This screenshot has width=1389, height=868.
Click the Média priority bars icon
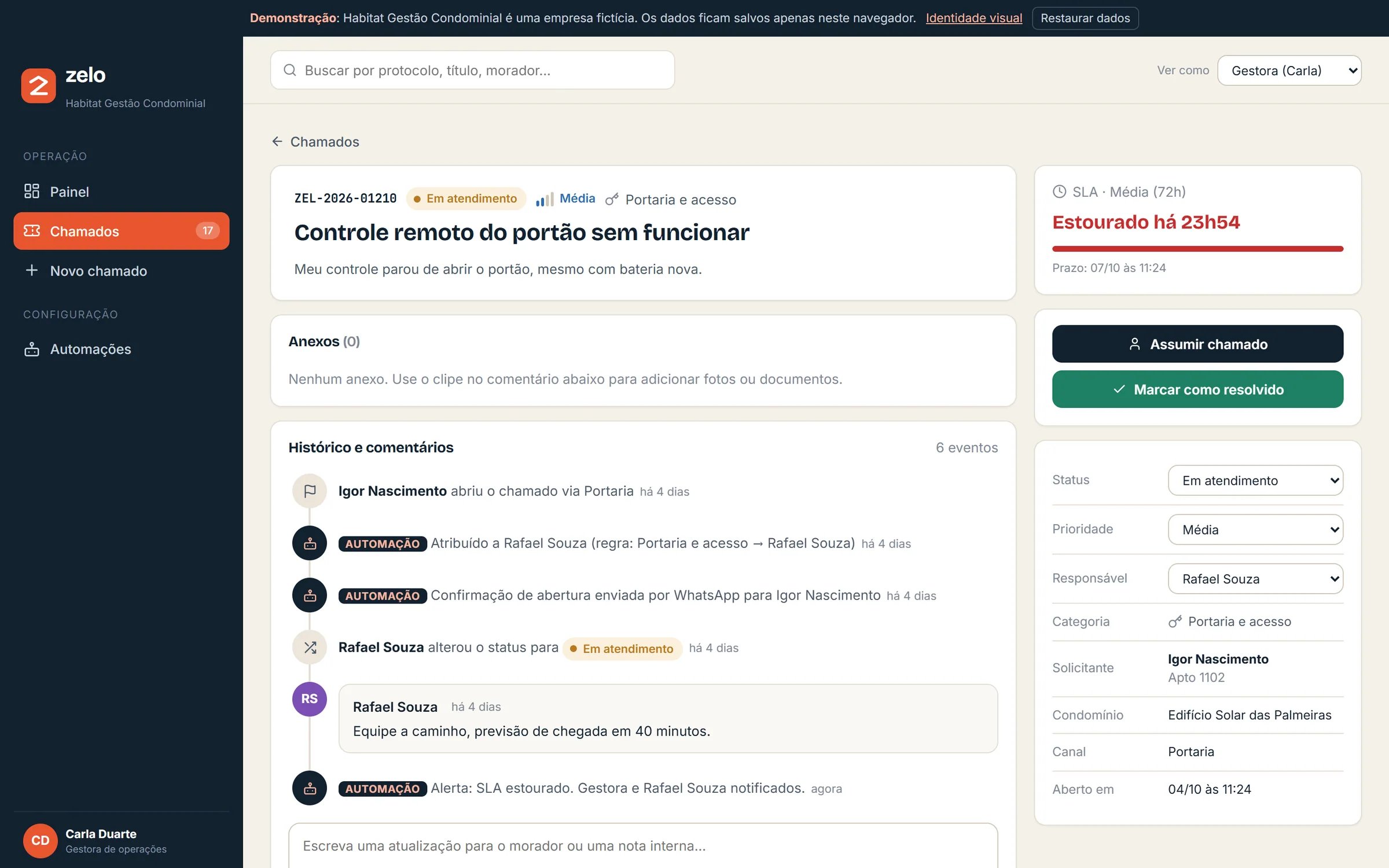tap(545, 199)
